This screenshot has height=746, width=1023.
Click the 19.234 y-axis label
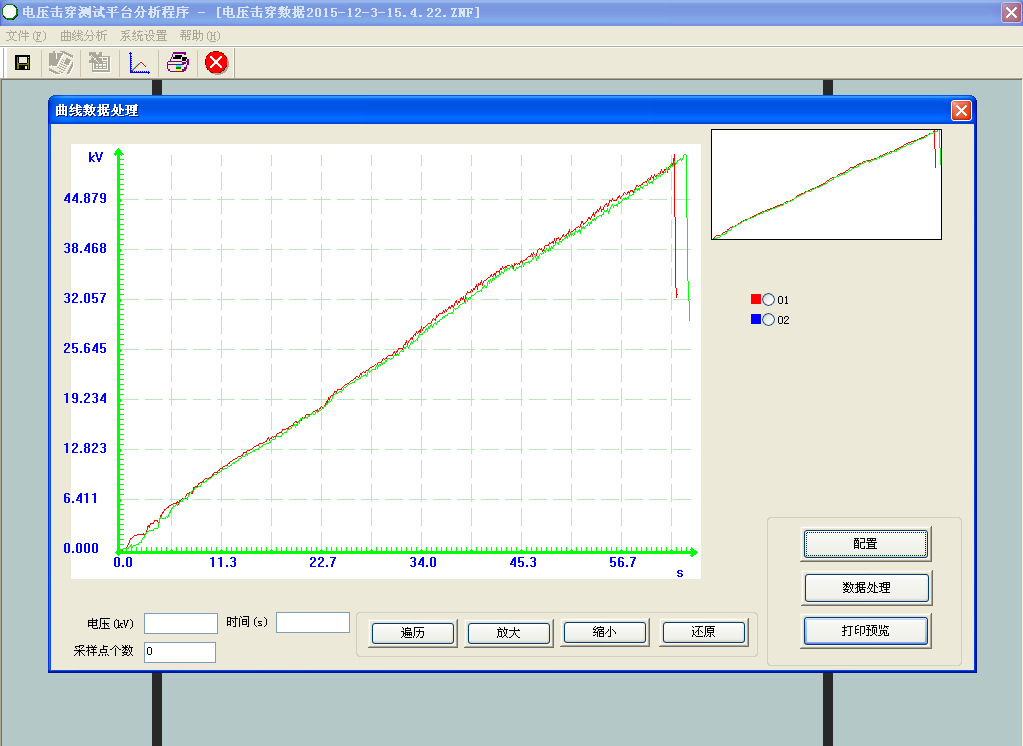click(x=85, y=398)
